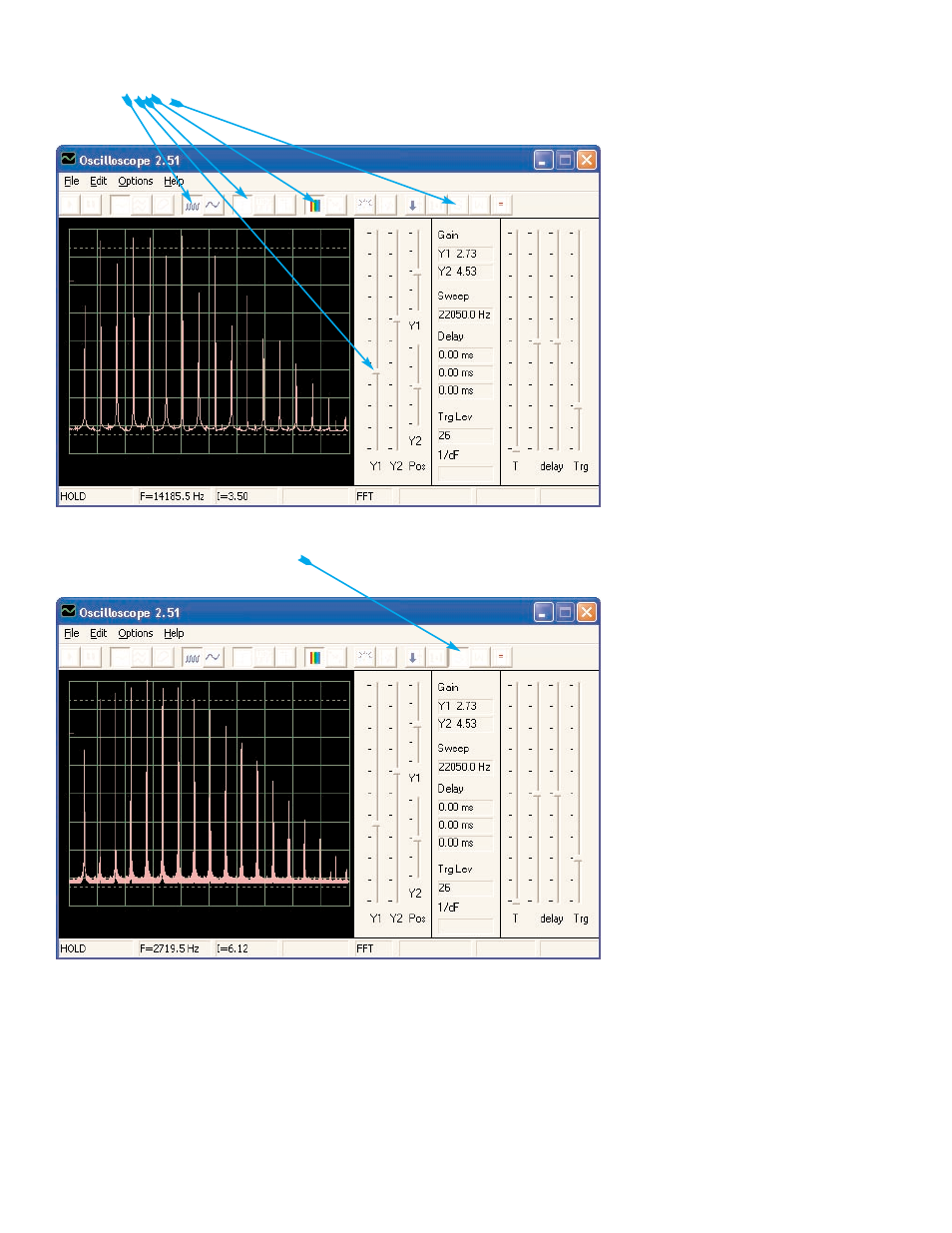The height and width of the screenshot is (1233, 952).
Task: Click Y2 gain slider thumb, F=14185.5 Hz window
Action: (x=396, y=320)
